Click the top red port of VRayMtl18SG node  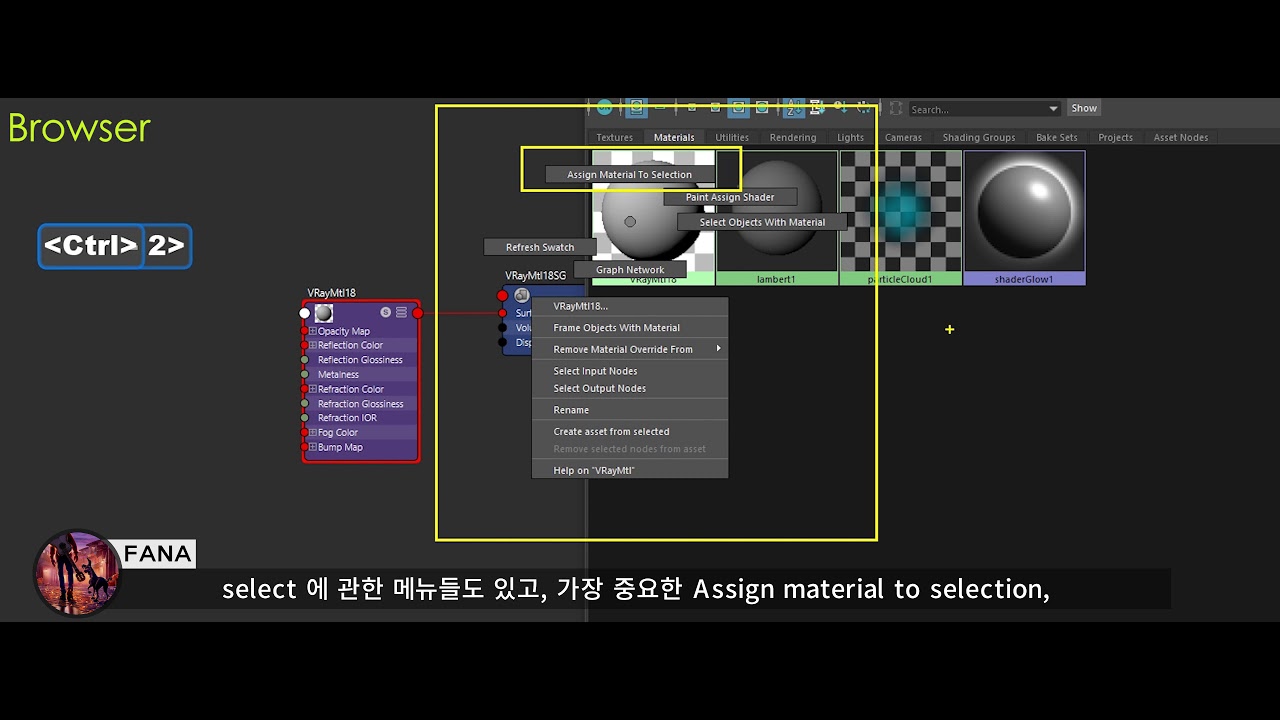(502, 296)
